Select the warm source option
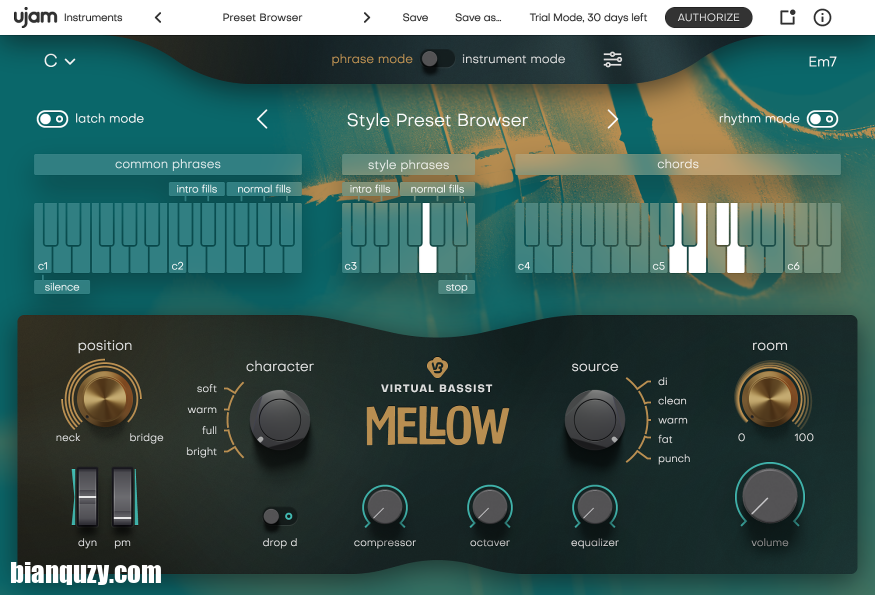The image size is (875, 595). tap(672, 420)
